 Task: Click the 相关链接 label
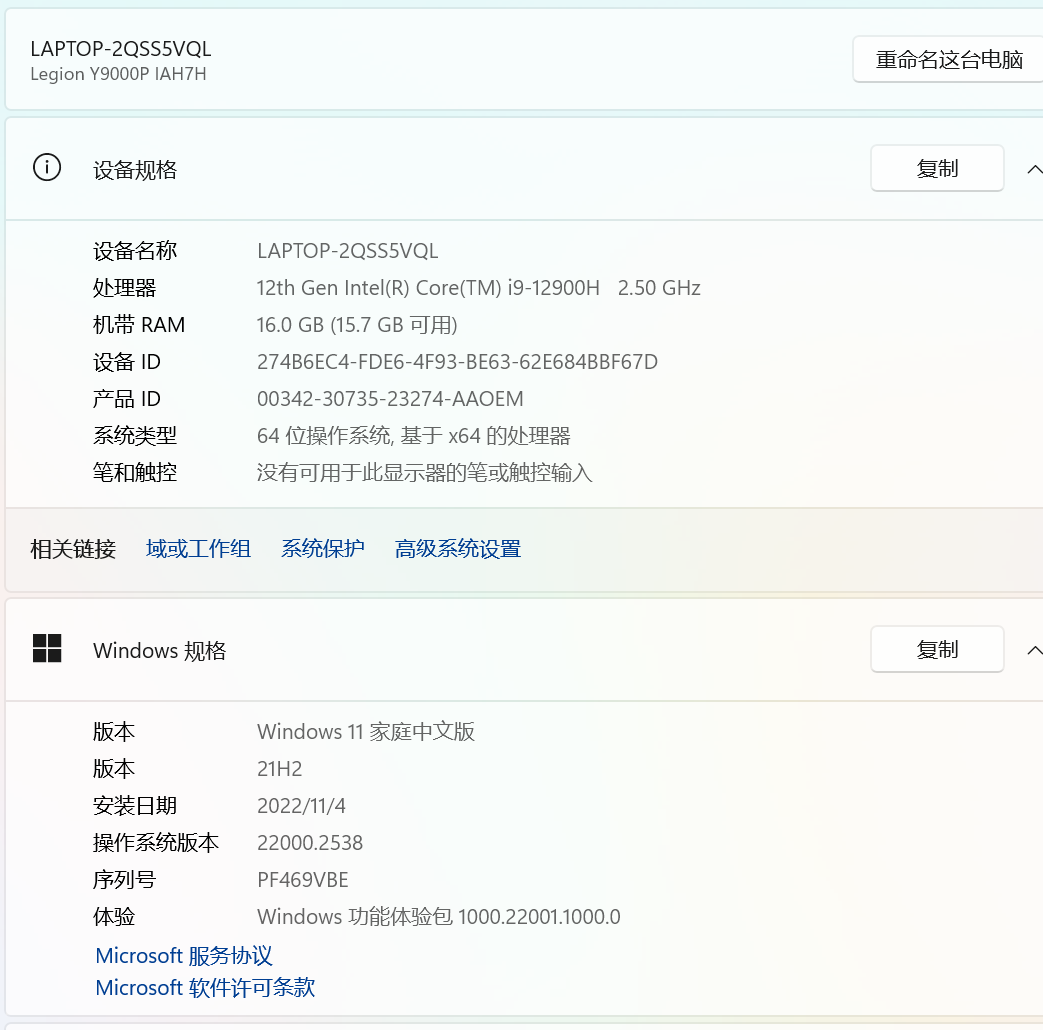pyautogui.click(x=73, y=549)
